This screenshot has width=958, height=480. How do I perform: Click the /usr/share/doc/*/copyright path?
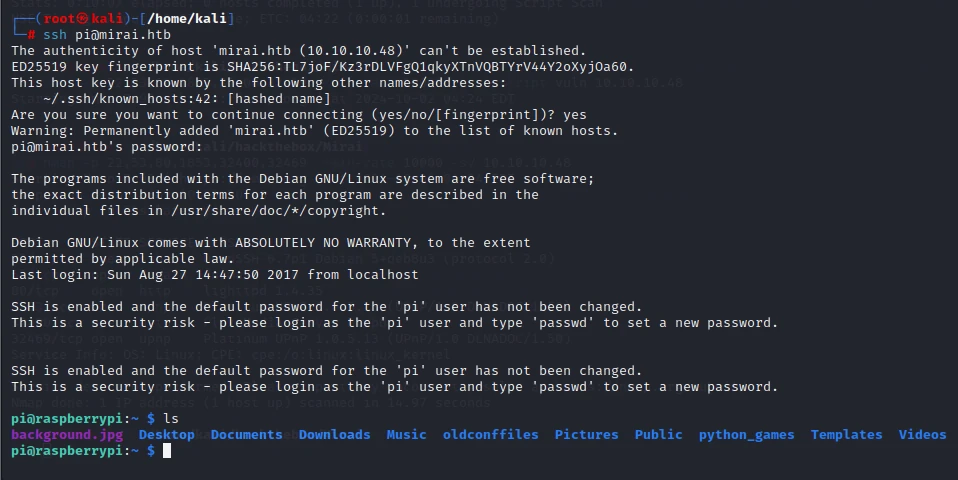[x=279, y=211]
